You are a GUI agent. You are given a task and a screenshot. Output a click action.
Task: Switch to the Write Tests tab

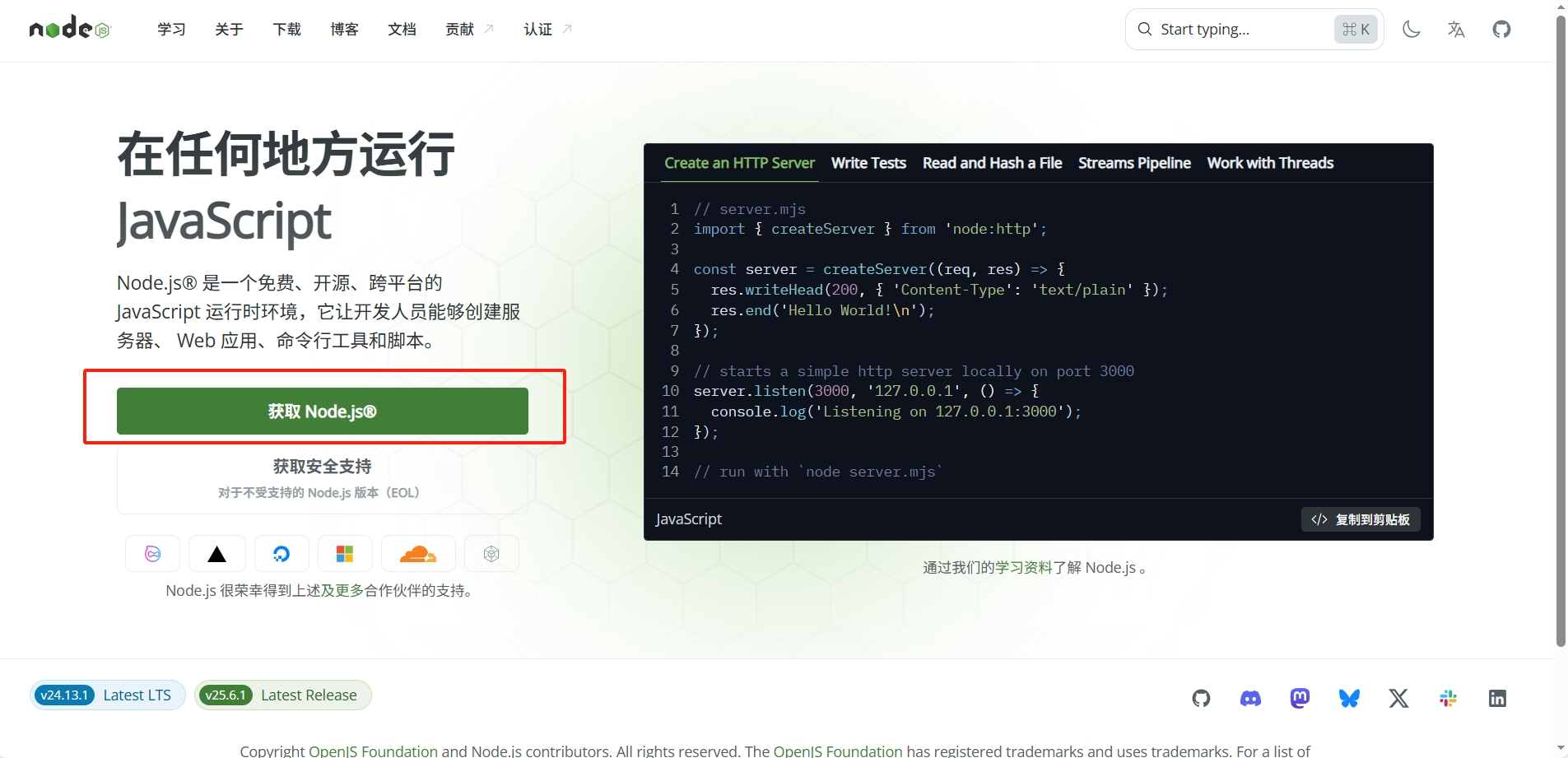coord(868,163)
